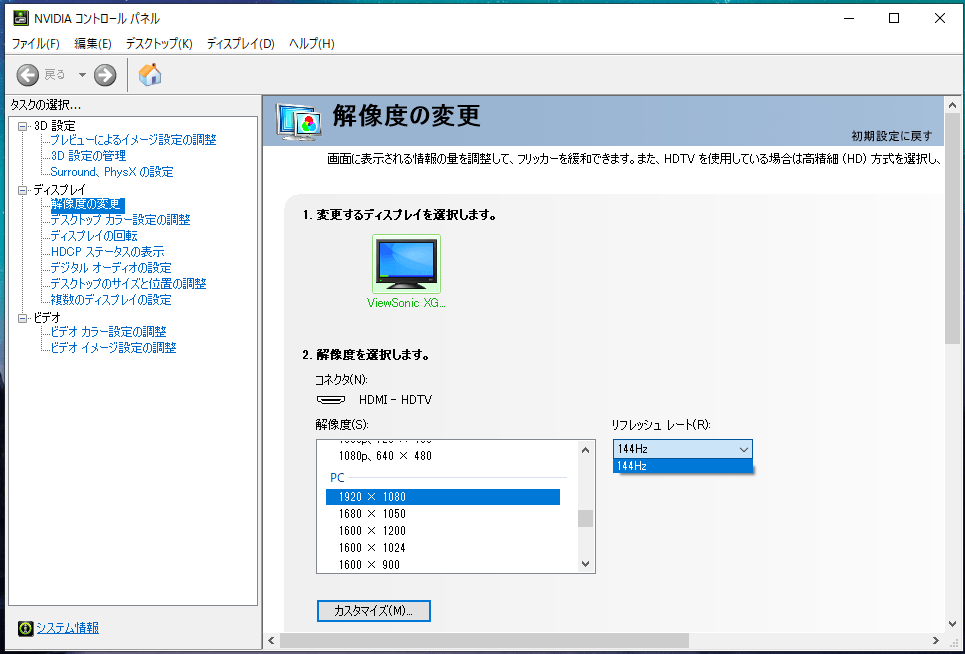Select 1920 × 1080 resolution
965x654 pixels.
pos(443,496)
